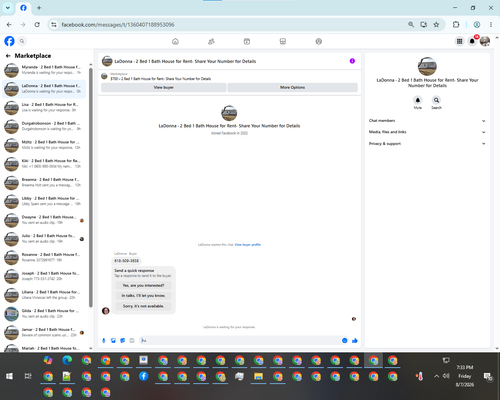Screen dimensions: 500x400
Task: Click the View buyer button
Action: tap(163, 87)
